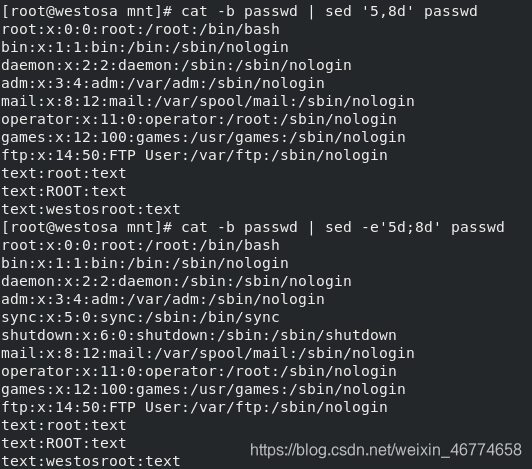This screenshot has height=469, width=532.
Task: Click the blog.csdn.net watermark URL
Action: pos(386,450)
